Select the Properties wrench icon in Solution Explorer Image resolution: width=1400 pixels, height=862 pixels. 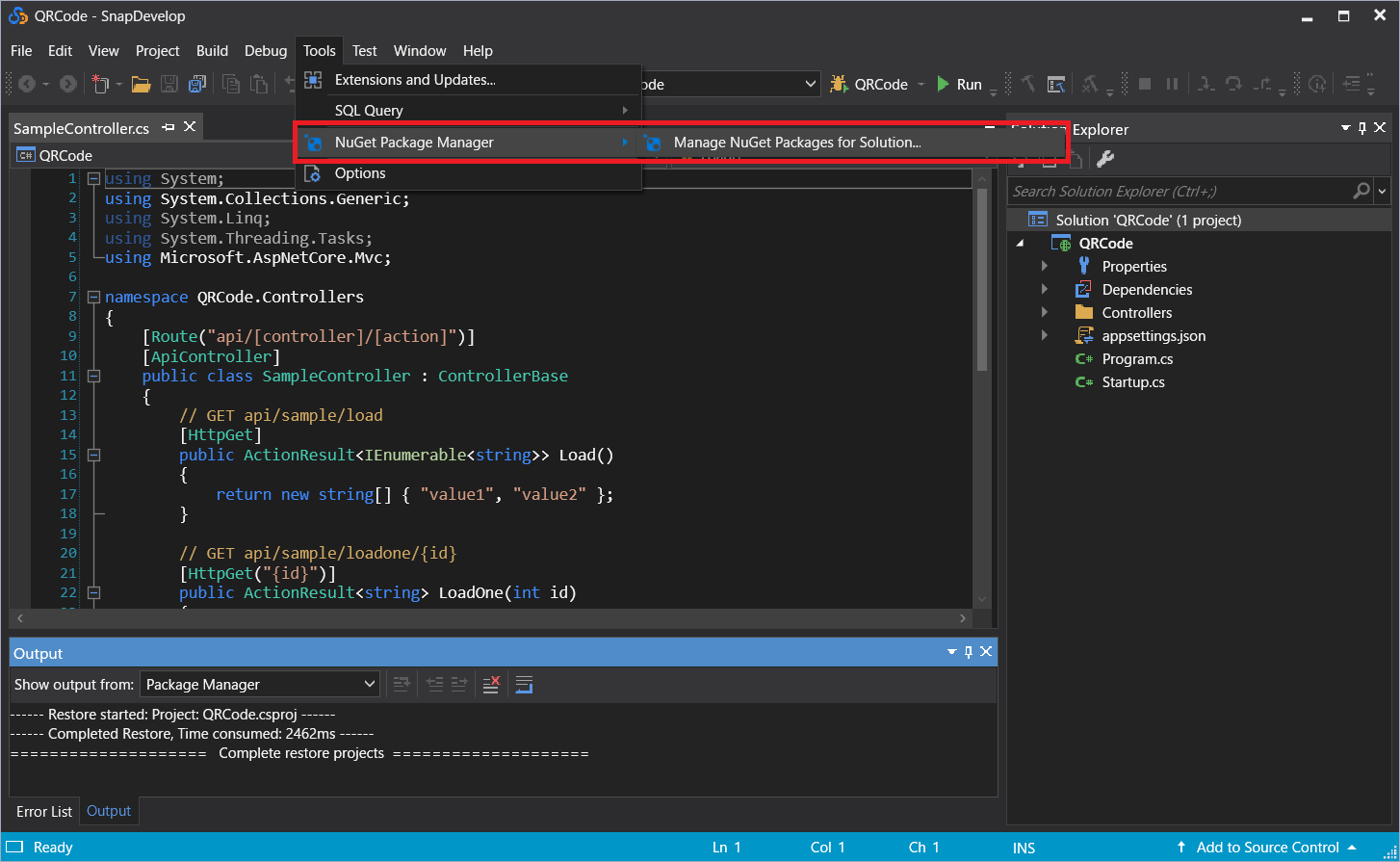pos(1105,157)
